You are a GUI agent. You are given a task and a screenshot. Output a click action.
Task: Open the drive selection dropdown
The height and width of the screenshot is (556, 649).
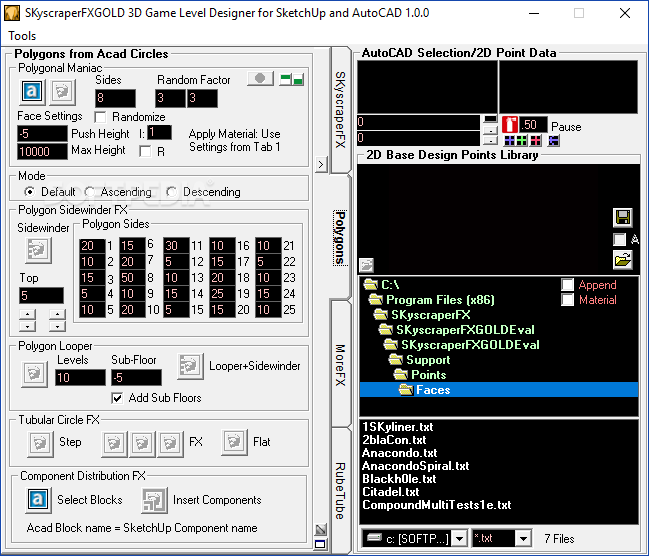click(459, 539)
